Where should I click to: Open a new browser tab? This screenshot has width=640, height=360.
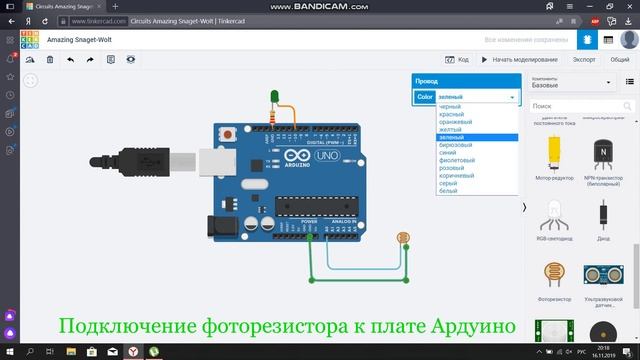tap(115, 7)
